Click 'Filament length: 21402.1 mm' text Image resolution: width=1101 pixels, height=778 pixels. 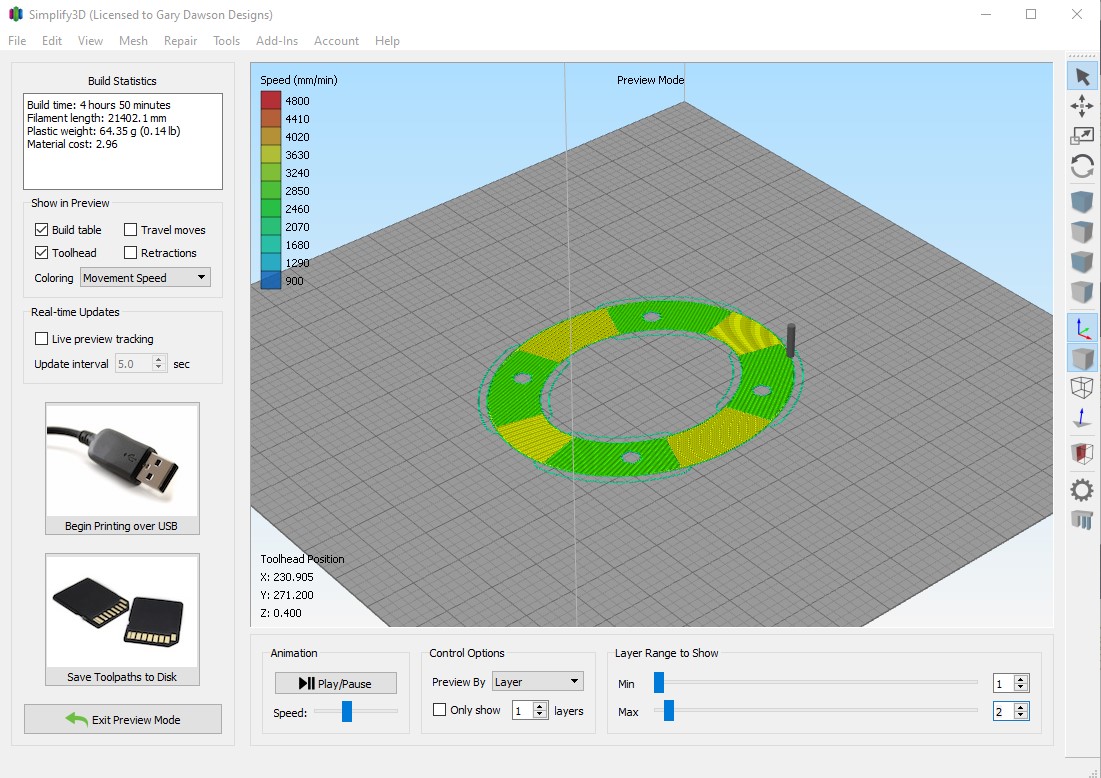click(97, 118)
